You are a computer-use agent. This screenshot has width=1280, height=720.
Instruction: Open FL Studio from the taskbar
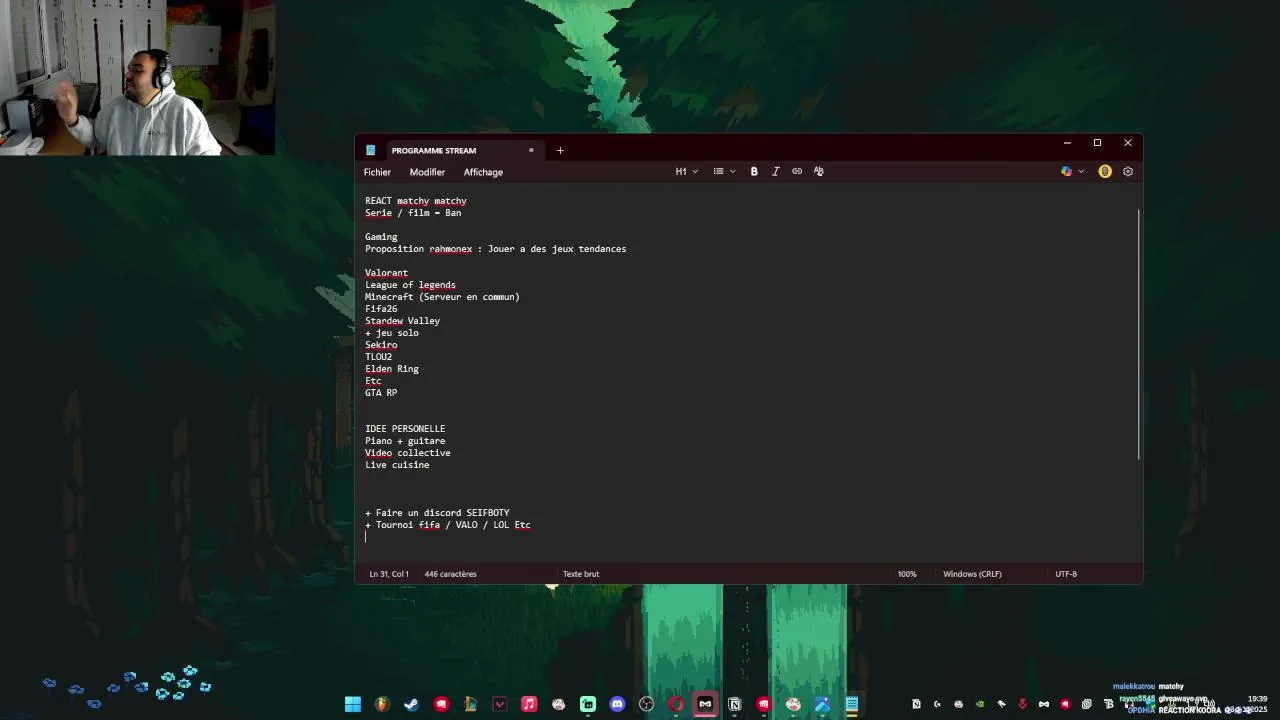click(x=382, y=704)
